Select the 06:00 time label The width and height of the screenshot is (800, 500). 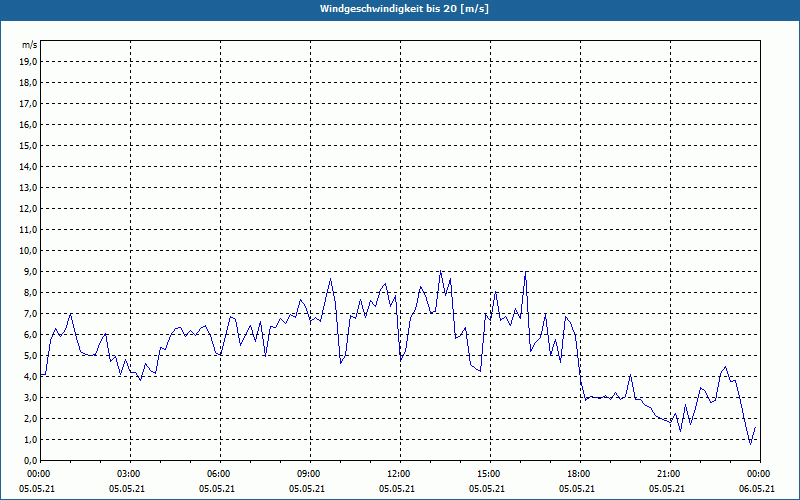point(218,474)
